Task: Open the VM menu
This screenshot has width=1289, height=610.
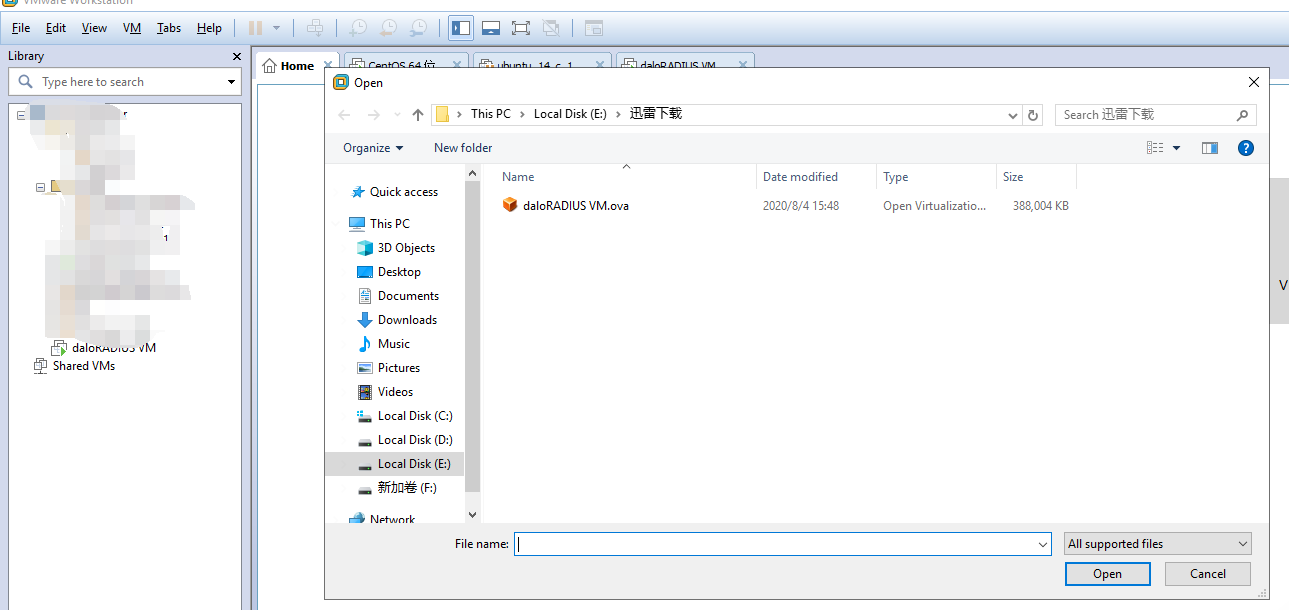Action: (x=132, y=28)
